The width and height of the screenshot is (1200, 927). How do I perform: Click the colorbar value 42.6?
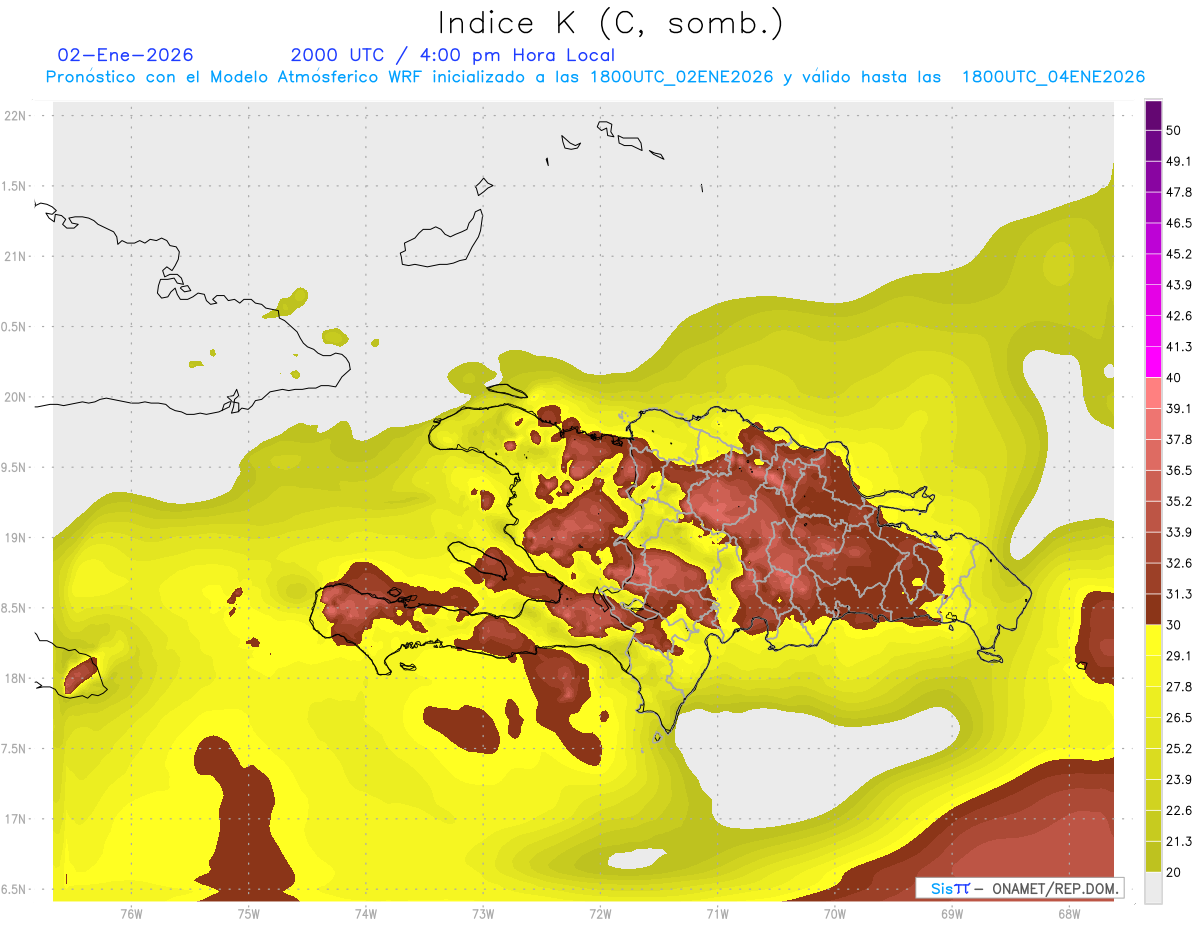tap(1179, 316)
